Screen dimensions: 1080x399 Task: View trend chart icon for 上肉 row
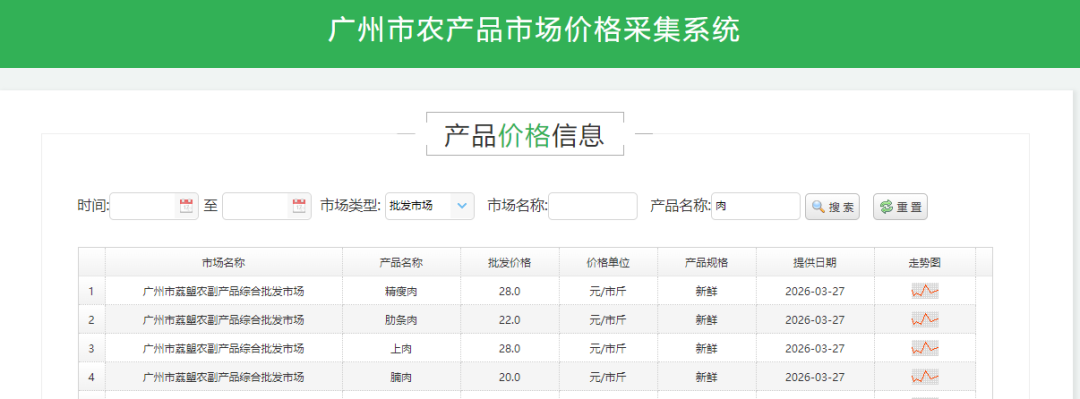click(x=925, y=348)
